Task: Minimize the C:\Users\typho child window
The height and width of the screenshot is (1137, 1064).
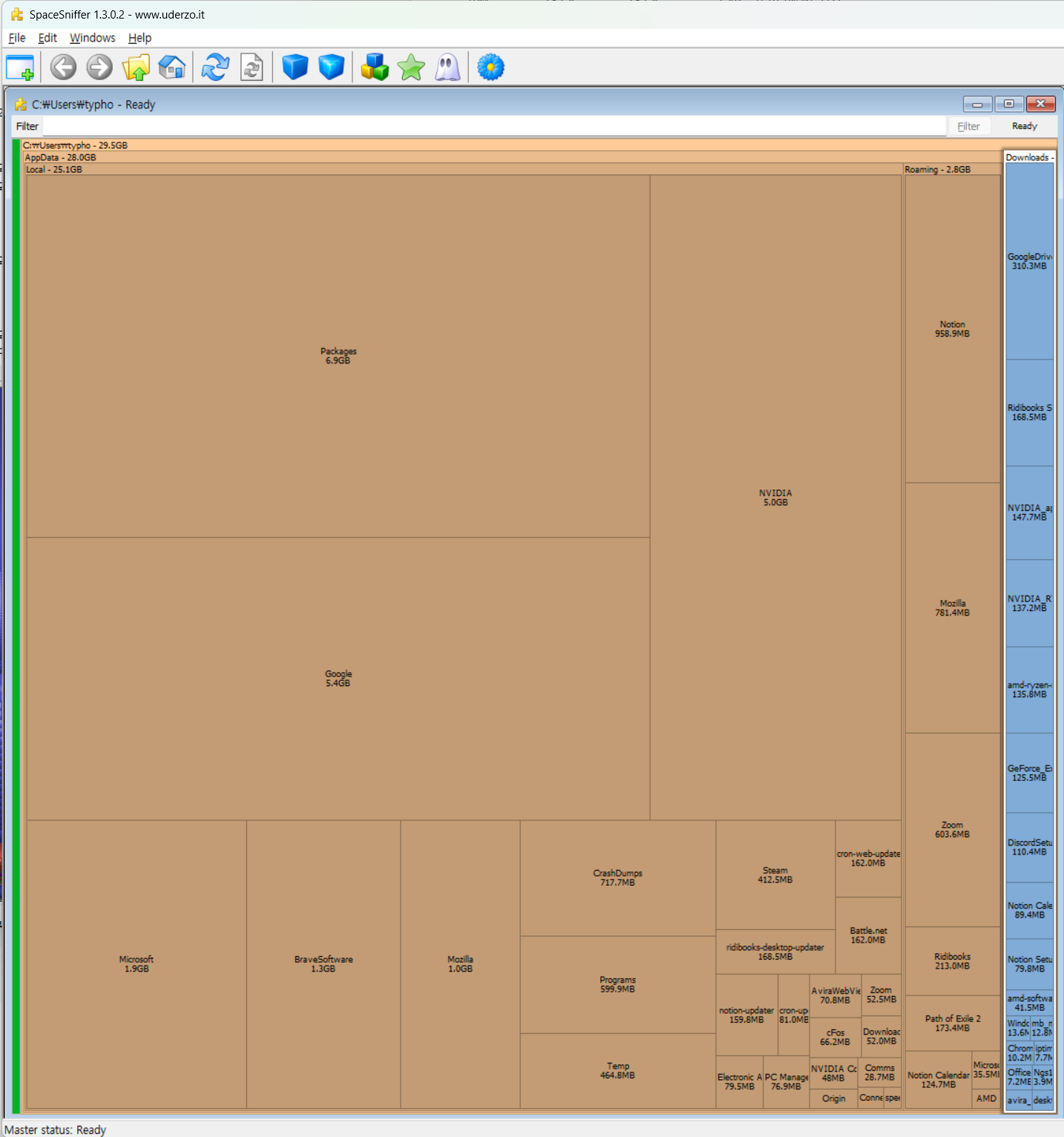Action: [x=977, y=104]
